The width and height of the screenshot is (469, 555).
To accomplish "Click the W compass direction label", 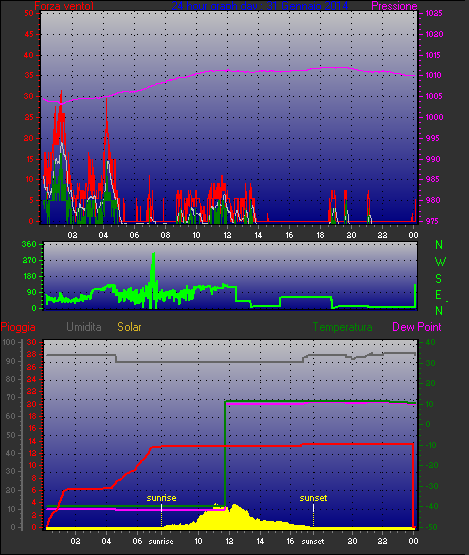I will click(x=440, y=262).
